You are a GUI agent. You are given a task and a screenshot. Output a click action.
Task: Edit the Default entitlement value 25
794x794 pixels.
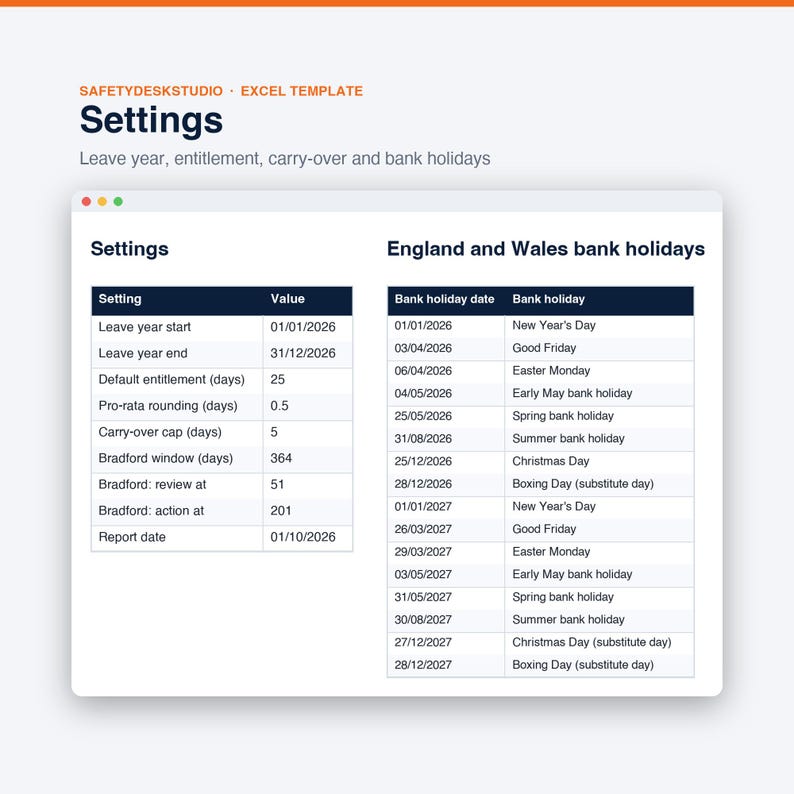pyautogui.click(x=277, y=380)
